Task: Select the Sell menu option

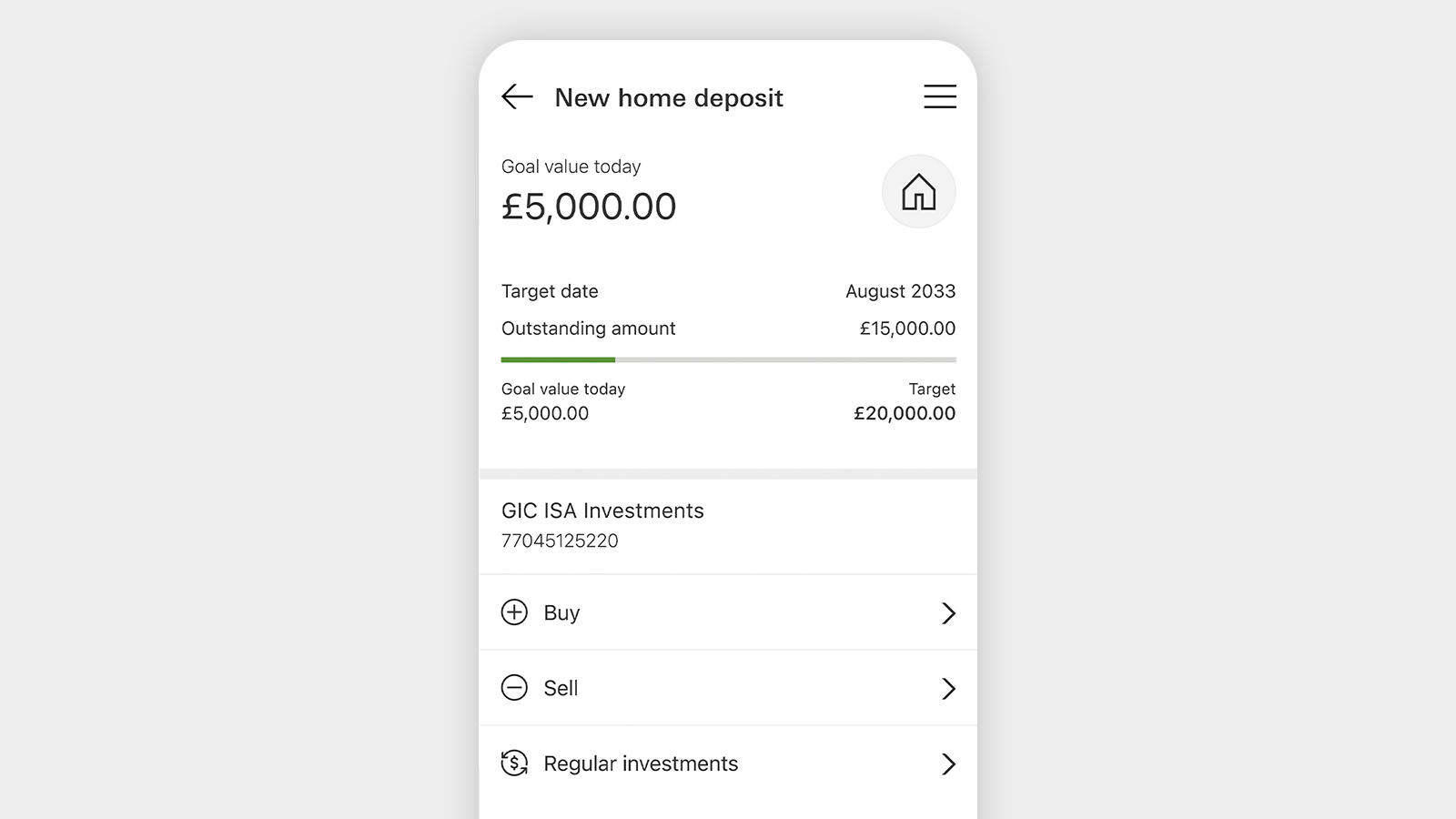Action: 728,688
